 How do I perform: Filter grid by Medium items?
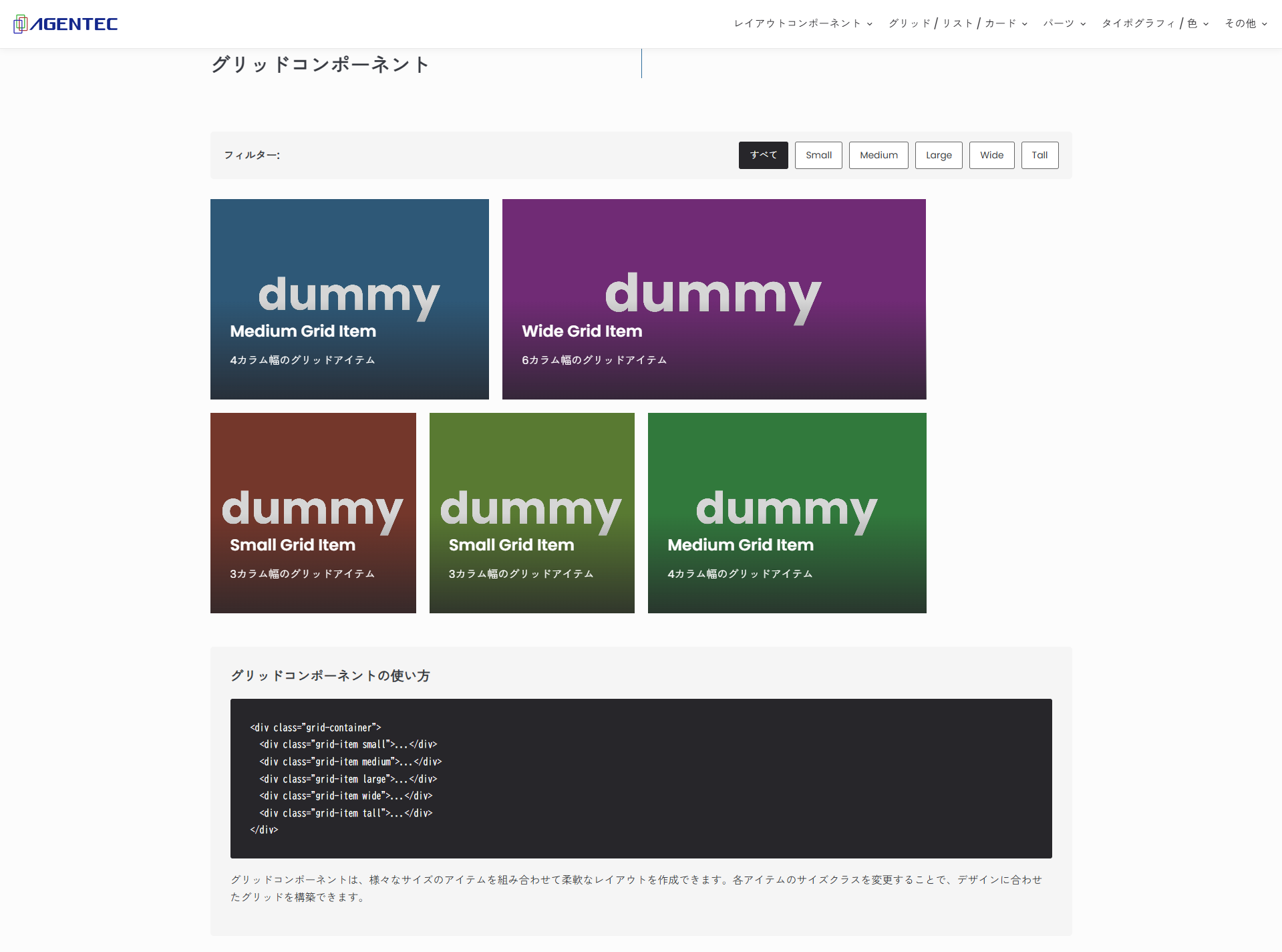[x=878, y=155]
